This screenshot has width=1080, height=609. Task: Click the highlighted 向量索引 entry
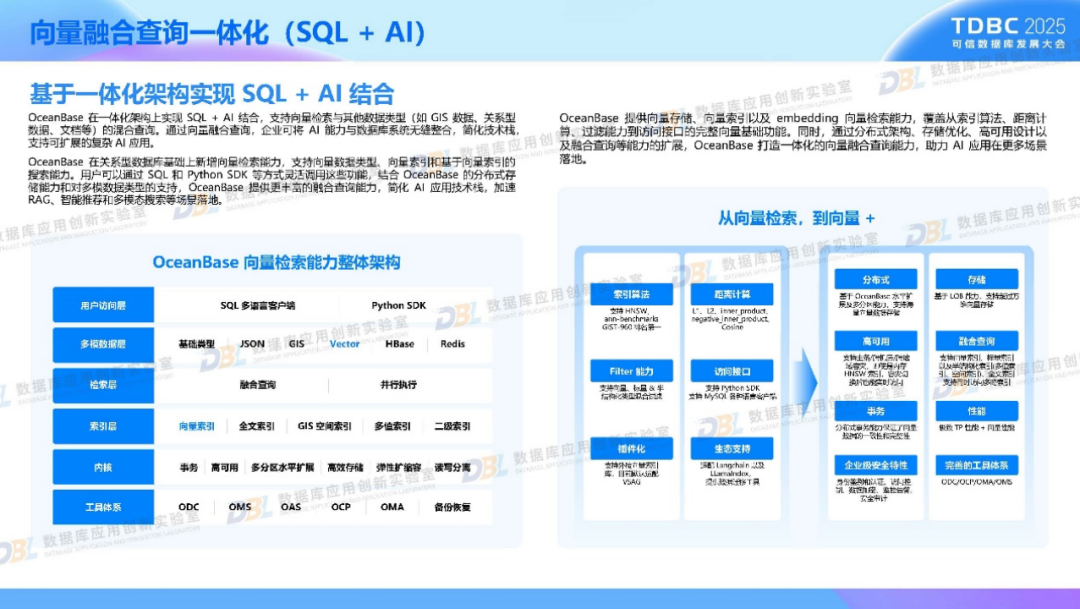pos(197,426)
